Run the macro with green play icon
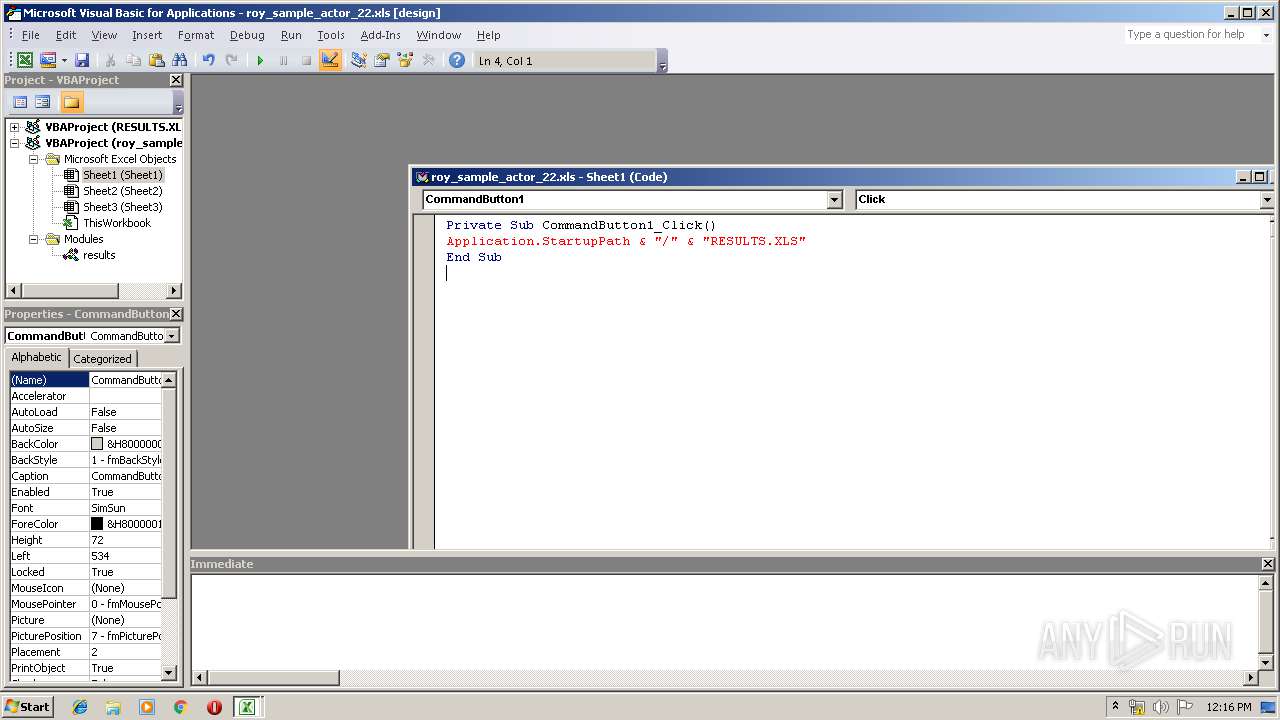1280x720 pixels. point(260,60)
